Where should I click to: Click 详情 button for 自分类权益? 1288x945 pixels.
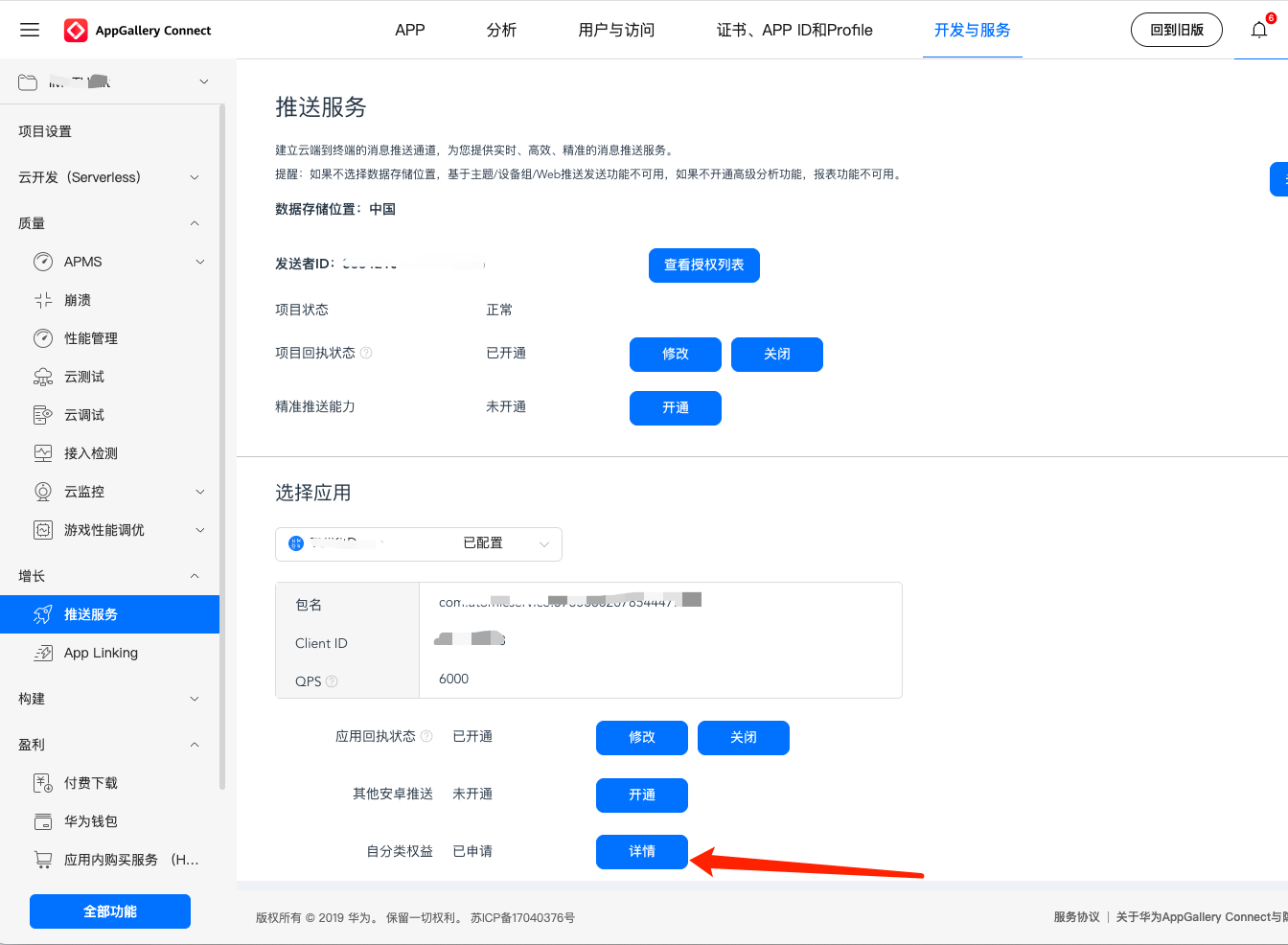641,852
